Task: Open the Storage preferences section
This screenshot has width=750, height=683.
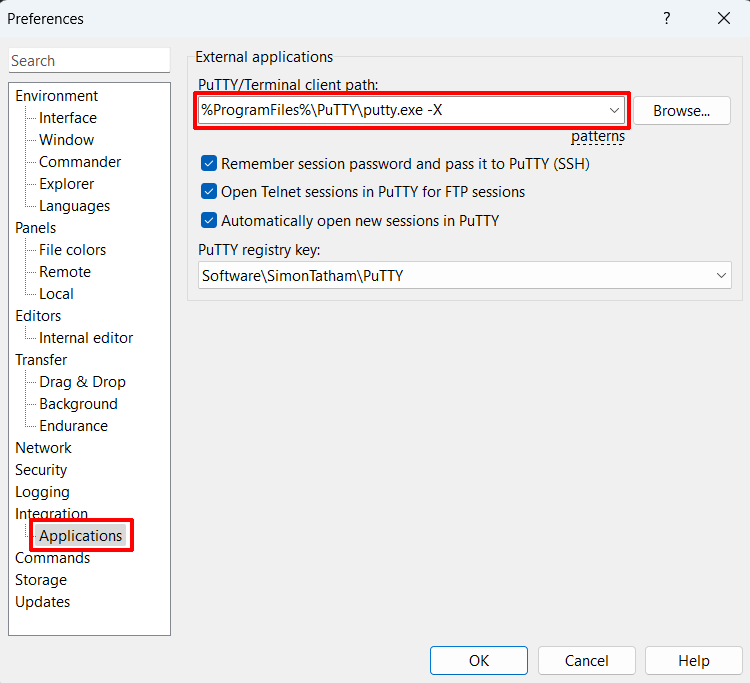Action: (x=41, y=580)
